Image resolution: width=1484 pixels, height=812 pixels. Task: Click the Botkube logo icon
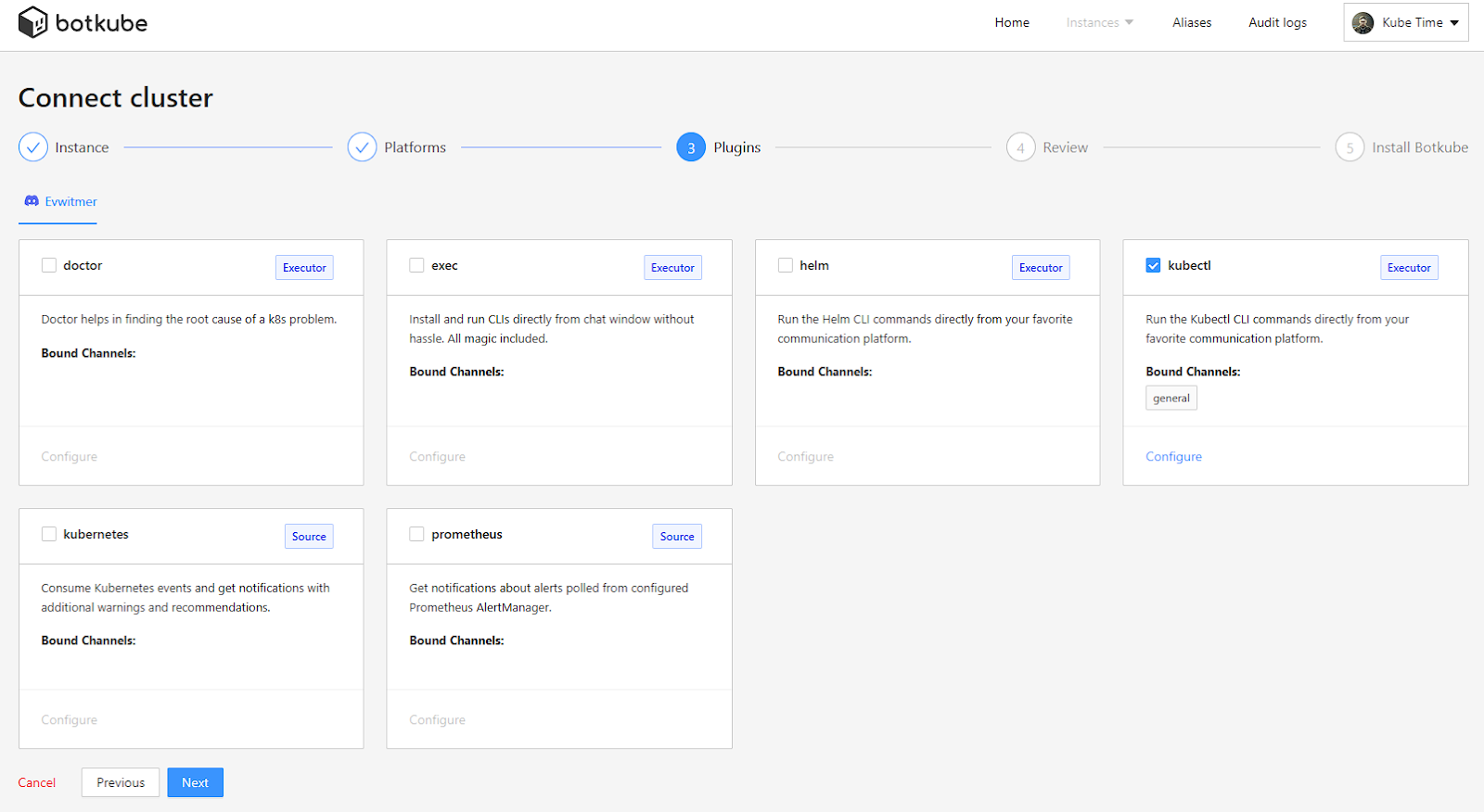(x=32, y=22)
